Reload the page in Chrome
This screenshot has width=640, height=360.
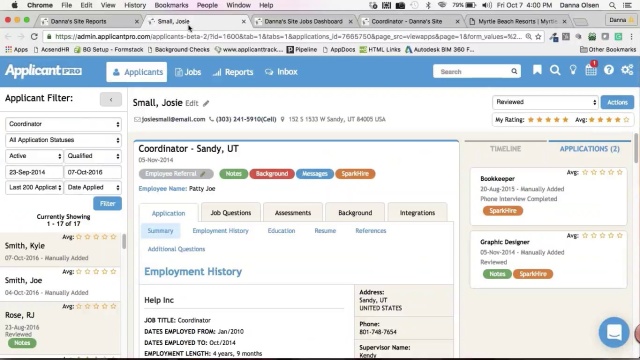point(34,37)
